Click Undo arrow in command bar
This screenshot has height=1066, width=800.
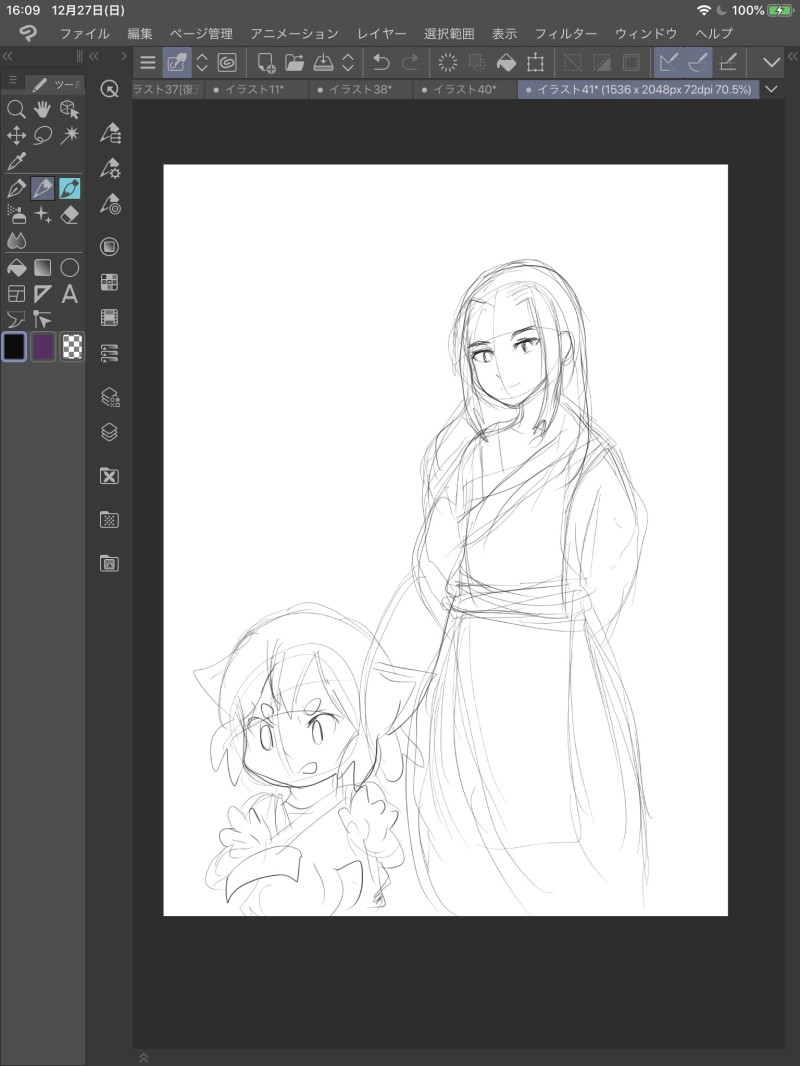click(381, 63)
